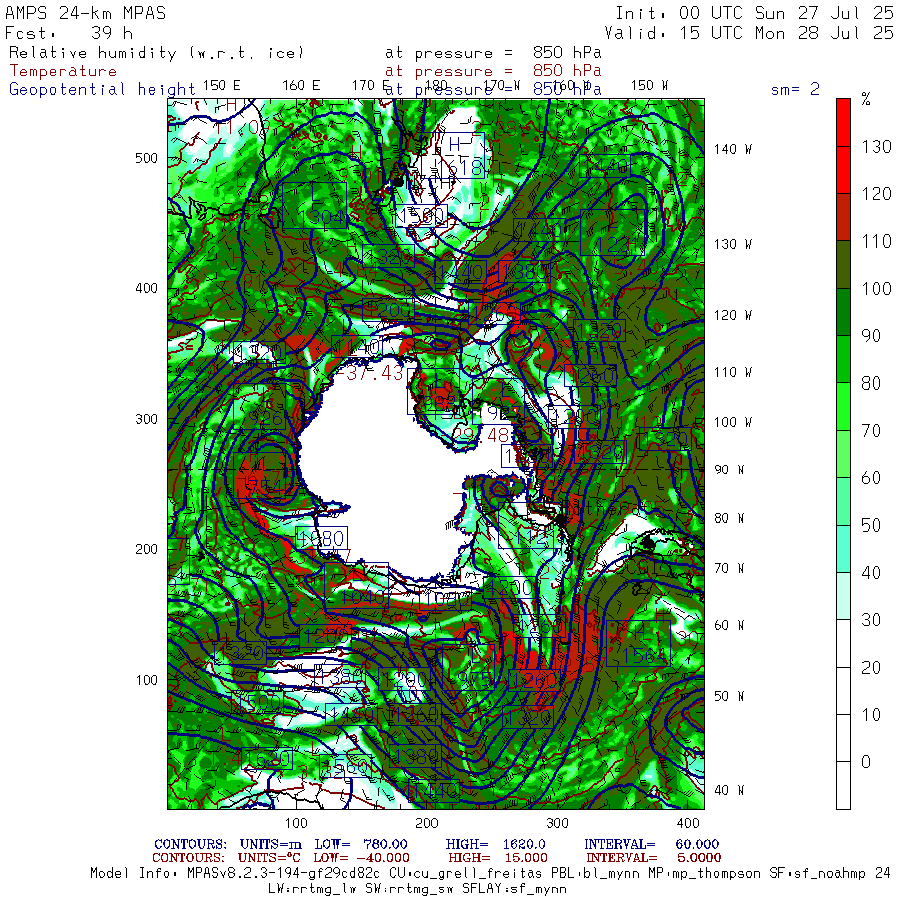Click the boxed "H 1618" high marker on the map

click(x=455, y=156)
